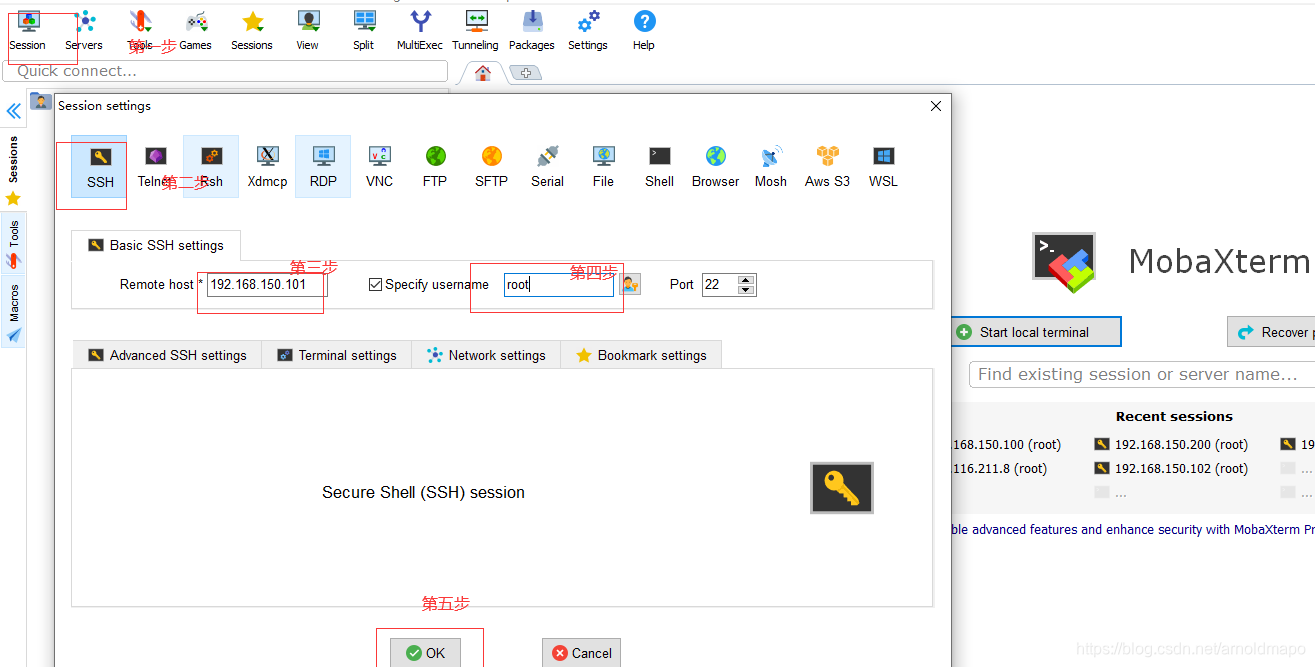Choose the Mosh session type
Image resolution: width=1315 pixels, height=667 pixels.
coord(771,166)
